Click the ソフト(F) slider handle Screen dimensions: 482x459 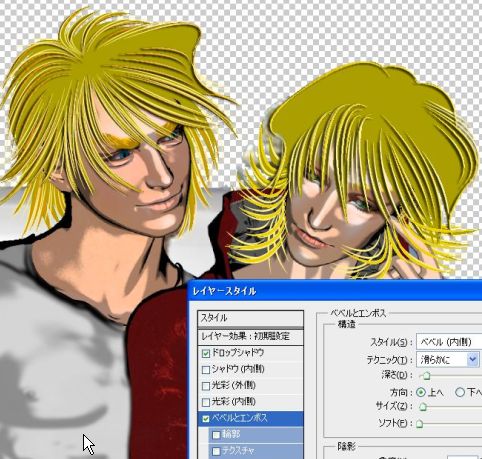[x=420, y=424]
